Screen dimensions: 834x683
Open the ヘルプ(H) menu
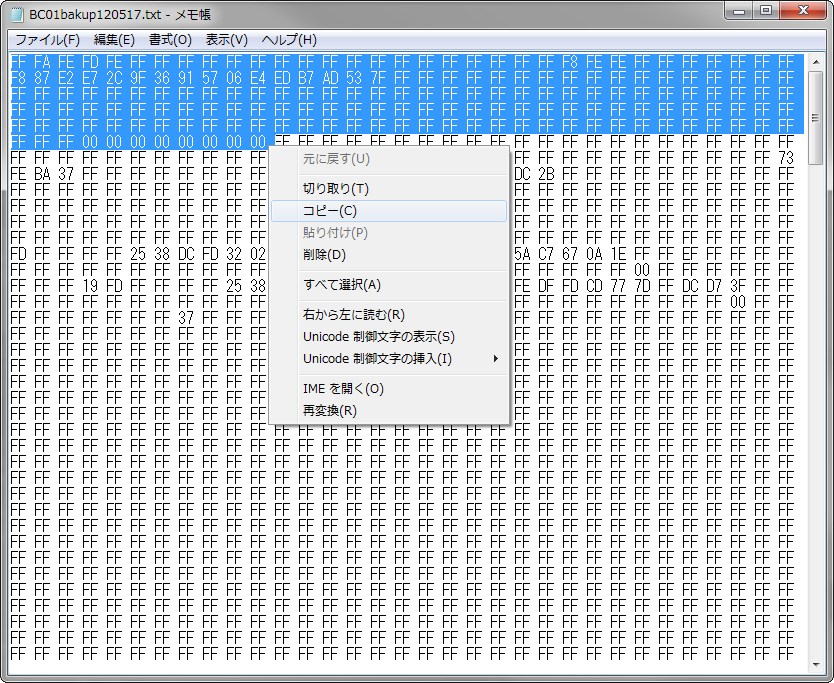pyautogui.click(x=289, y=40)
